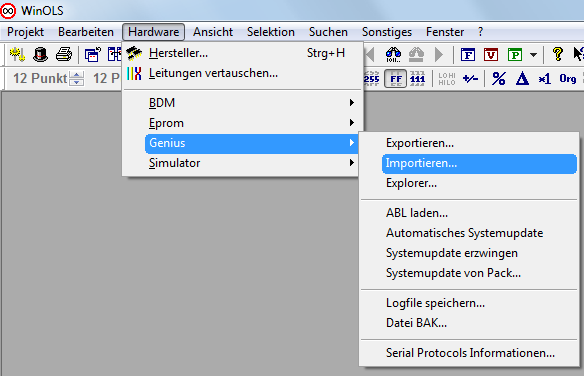Click Automatisches Systemupdate entry
Image resolution: width=584 pixels, height=376 pixels.
coord(464,233)
